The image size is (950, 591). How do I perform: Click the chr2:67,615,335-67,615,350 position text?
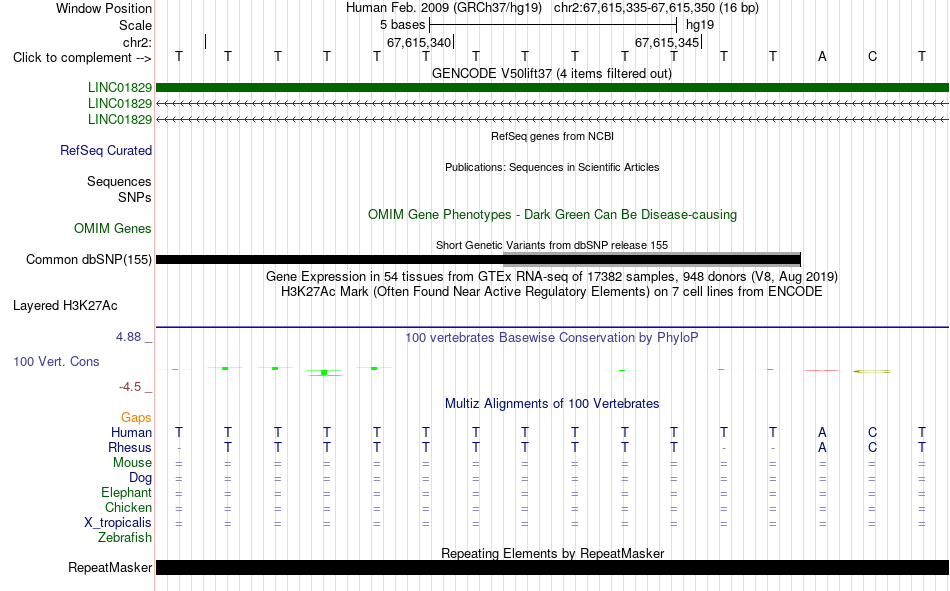coord(656,8)
